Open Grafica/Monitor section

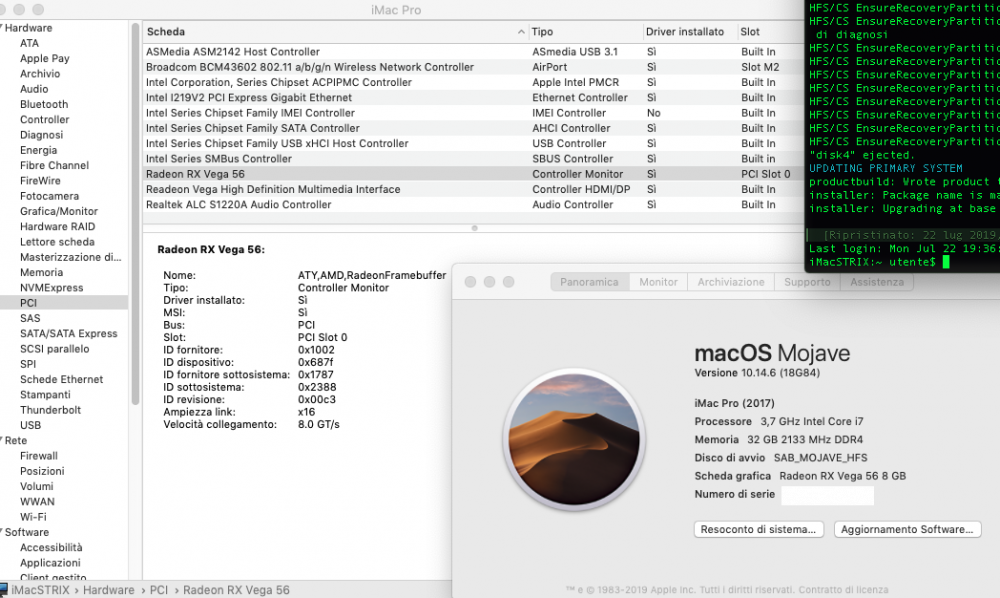[x=59, y=212]
